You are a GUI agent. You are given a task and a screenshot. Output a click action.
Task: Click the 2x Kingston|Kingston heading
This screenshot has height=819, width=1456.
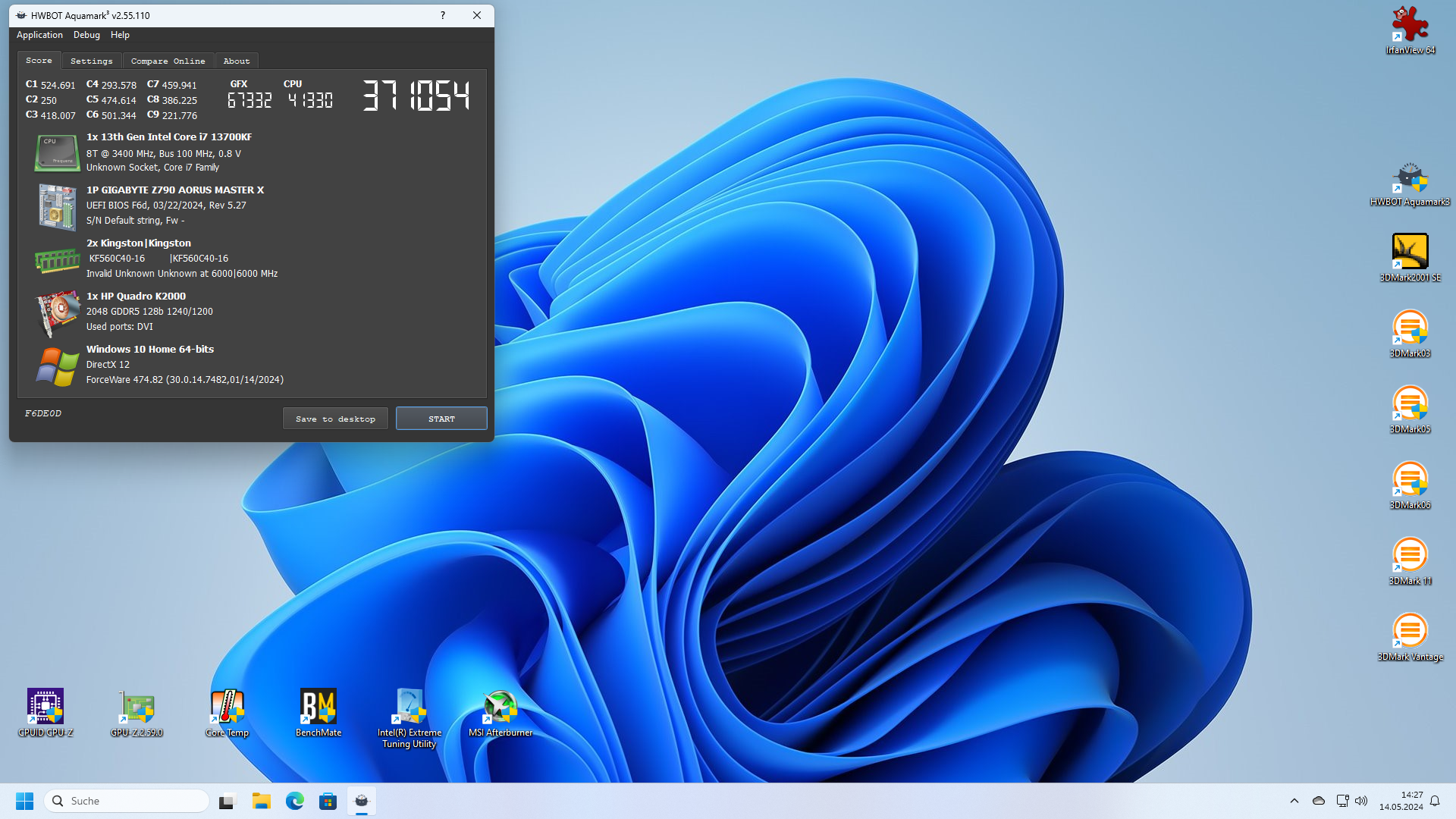click(x=139, y=243)
